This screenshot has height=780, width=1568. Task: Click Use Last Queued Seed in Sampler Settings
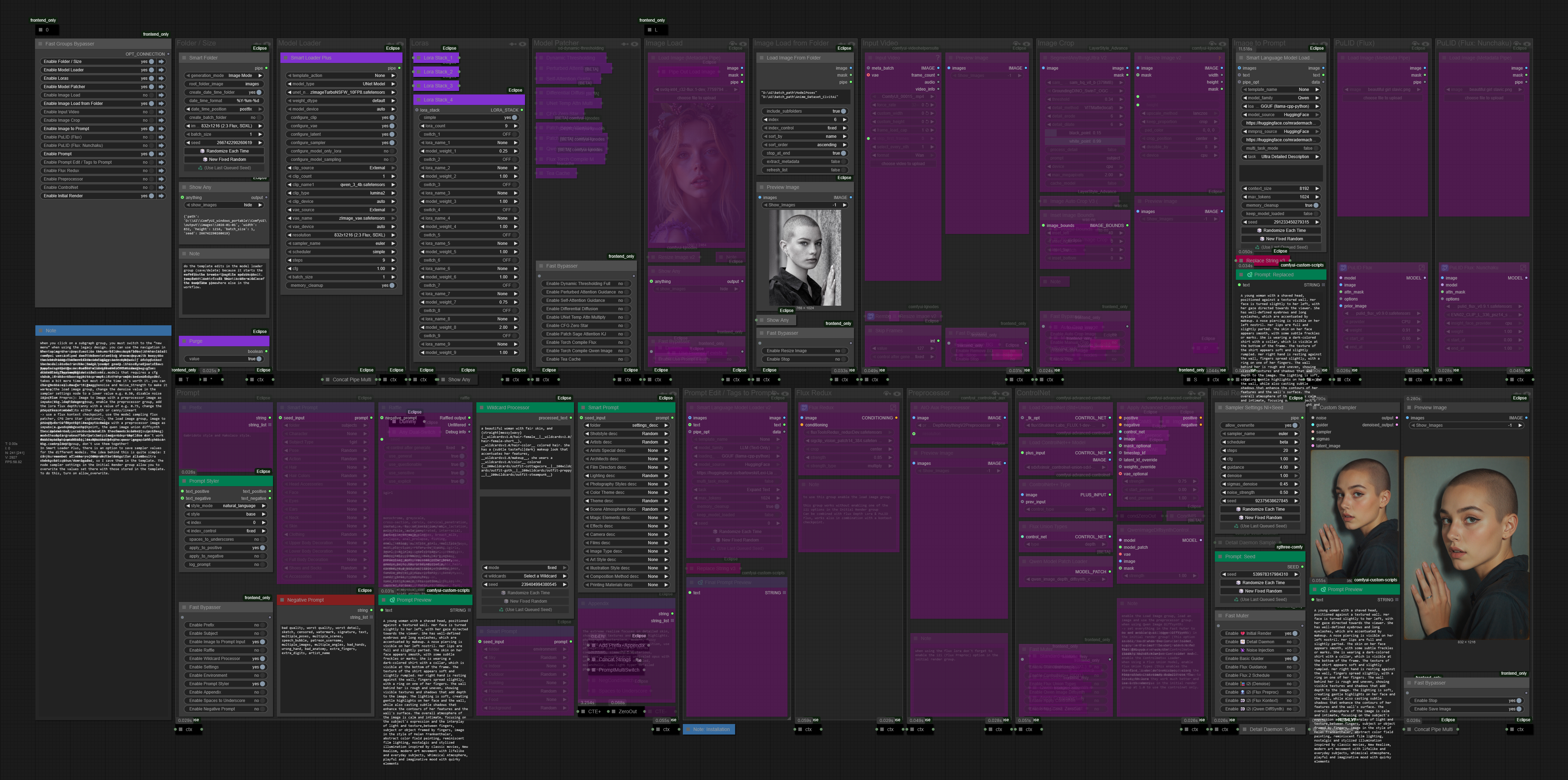(1259, 526)
